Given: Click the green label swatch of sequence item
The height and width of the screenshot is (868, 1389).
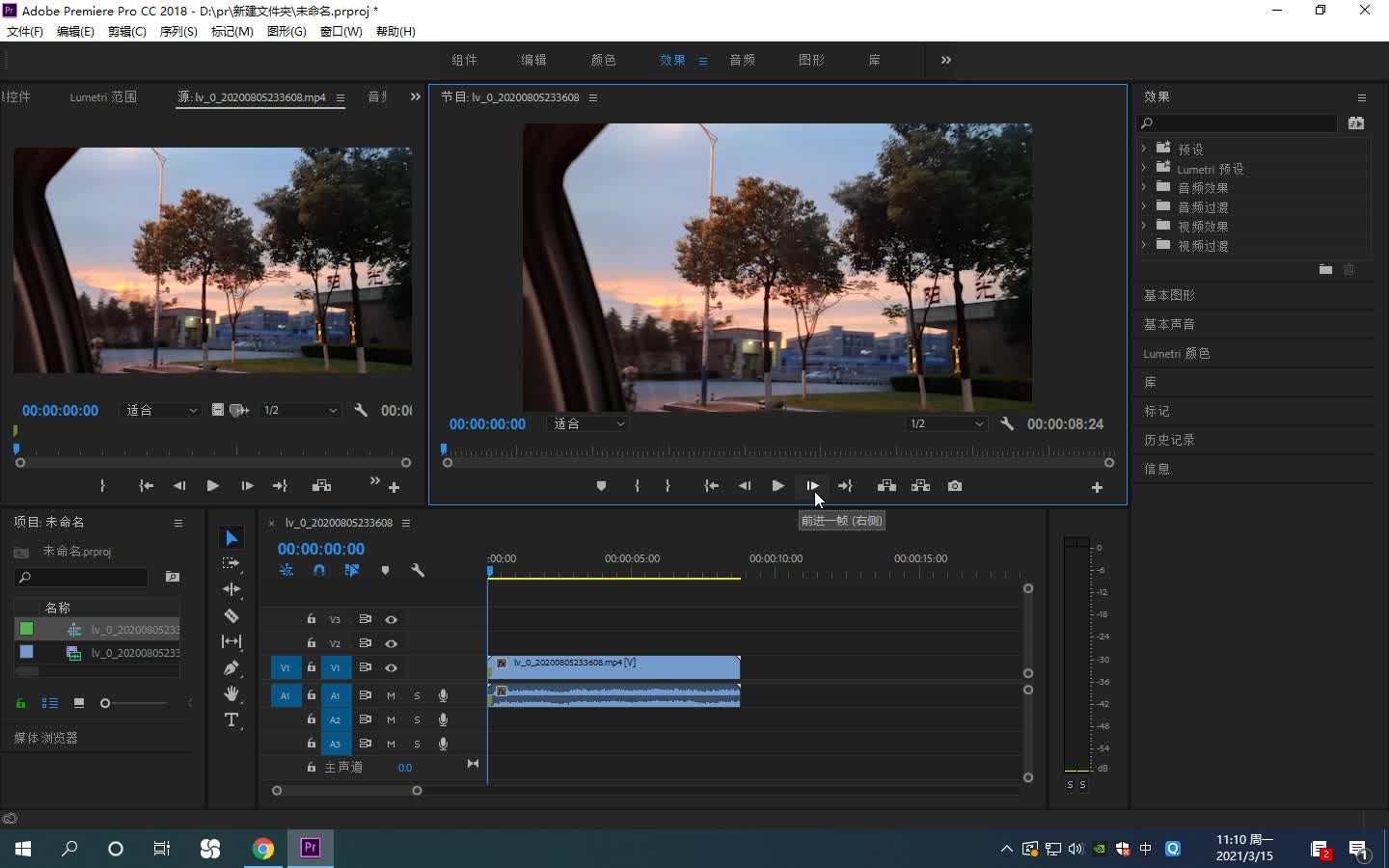Looking at the screenshot, I should coord(26,629).
